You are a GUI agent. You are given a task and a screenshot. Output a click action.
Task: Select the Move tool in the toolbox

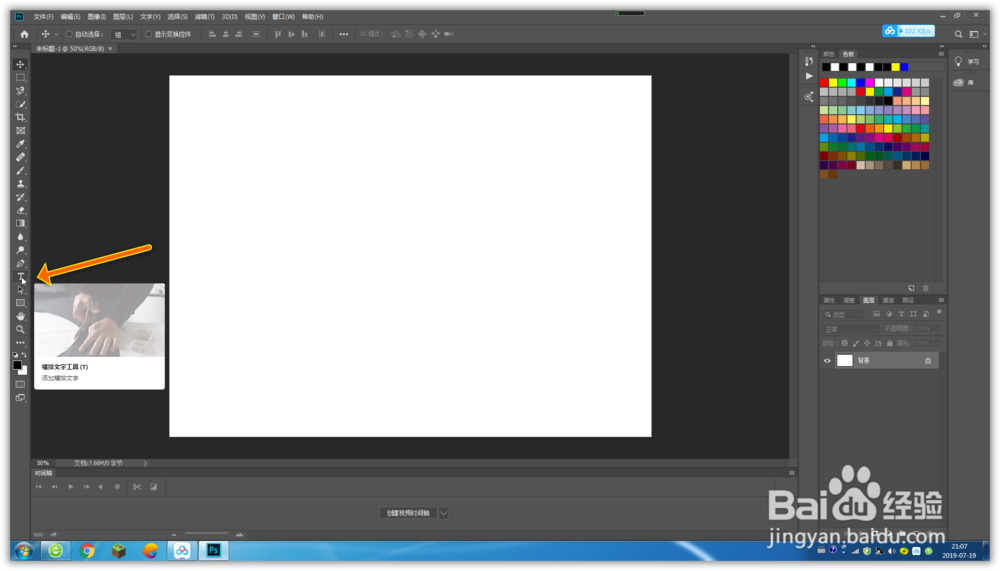(20, 64)
